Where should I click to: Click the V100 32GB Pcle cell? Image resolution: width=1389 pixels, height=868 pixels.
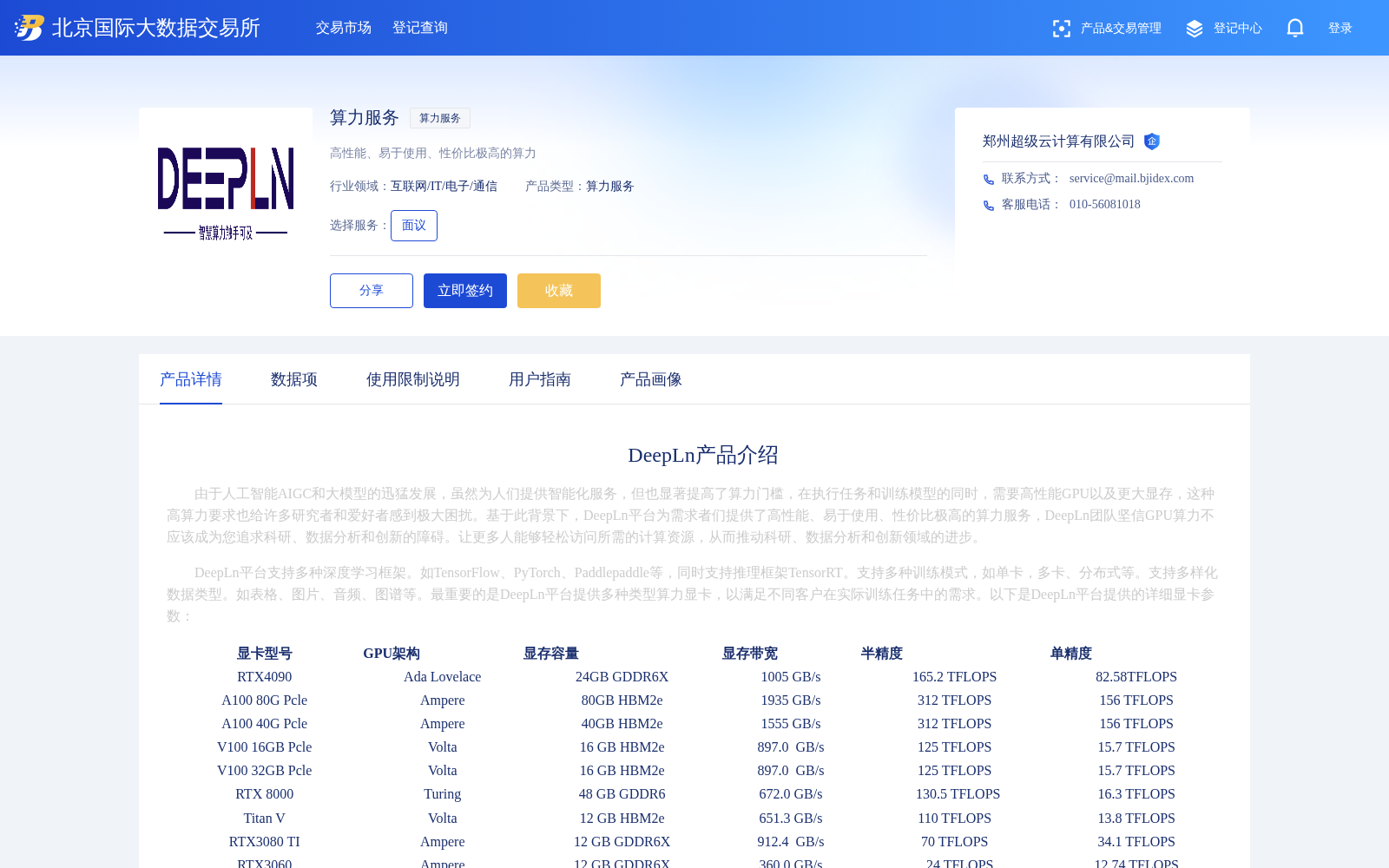tap(265, 771)
